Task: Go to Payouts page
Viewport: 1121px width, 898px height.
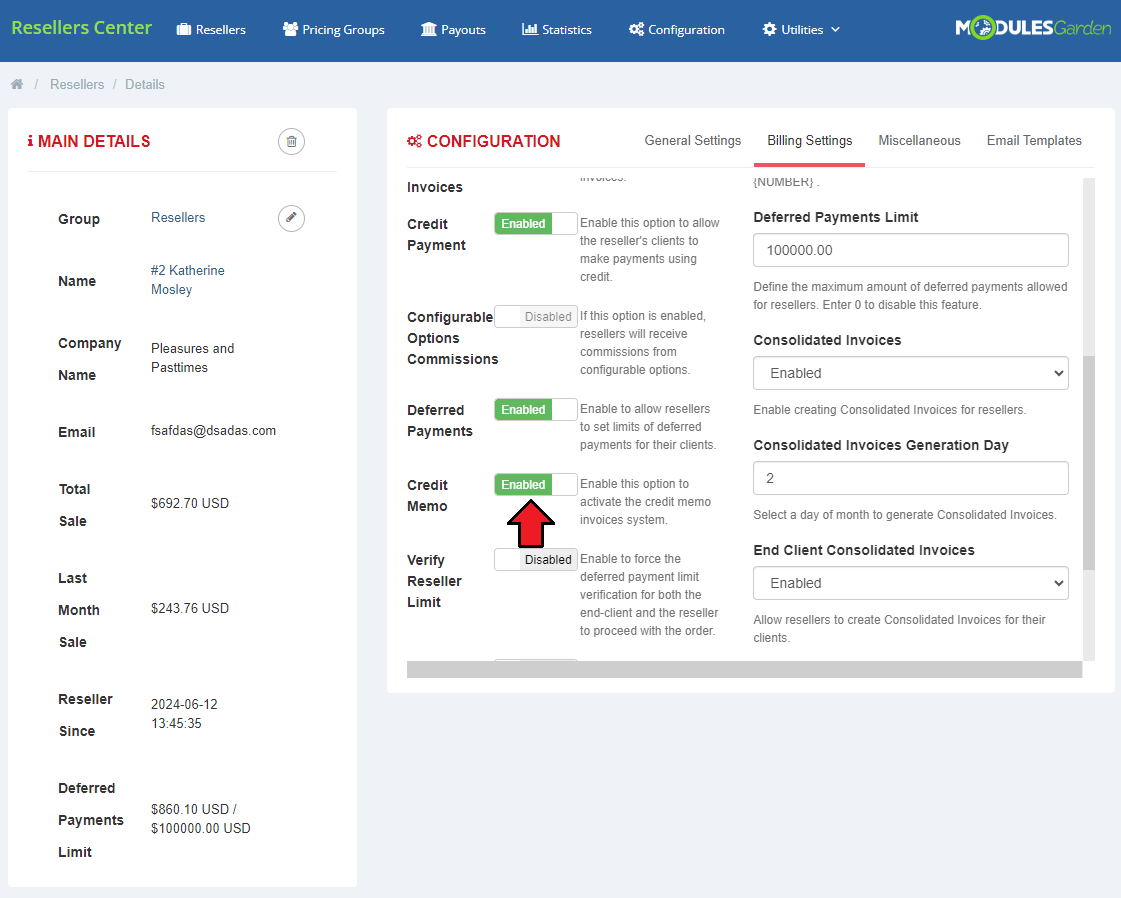Action: click(453, 30)
